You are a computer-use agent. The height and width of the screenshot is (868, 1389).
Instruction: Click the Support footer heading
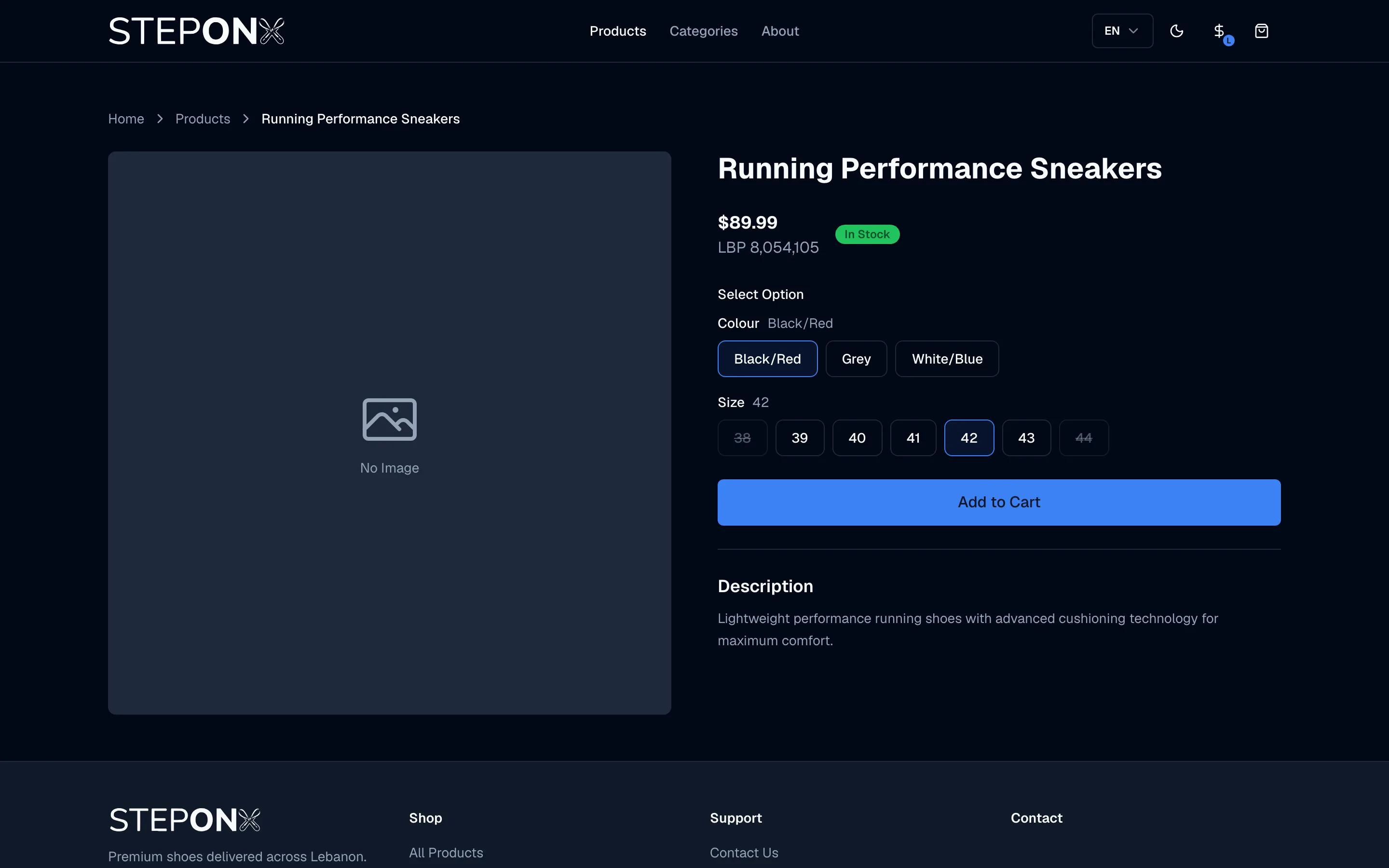(x=736, y=818)
